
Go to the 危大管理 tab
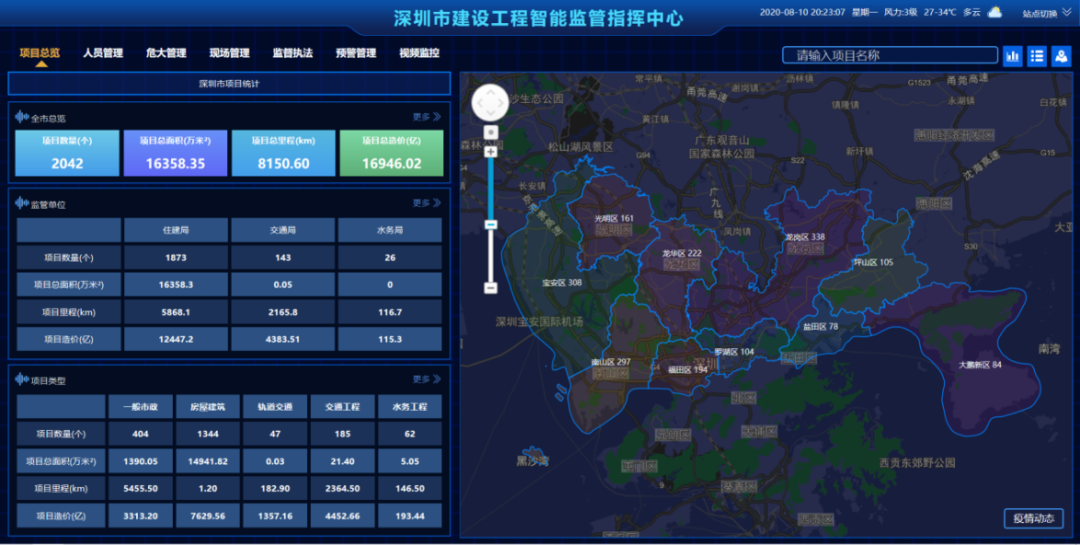point(166,53)
